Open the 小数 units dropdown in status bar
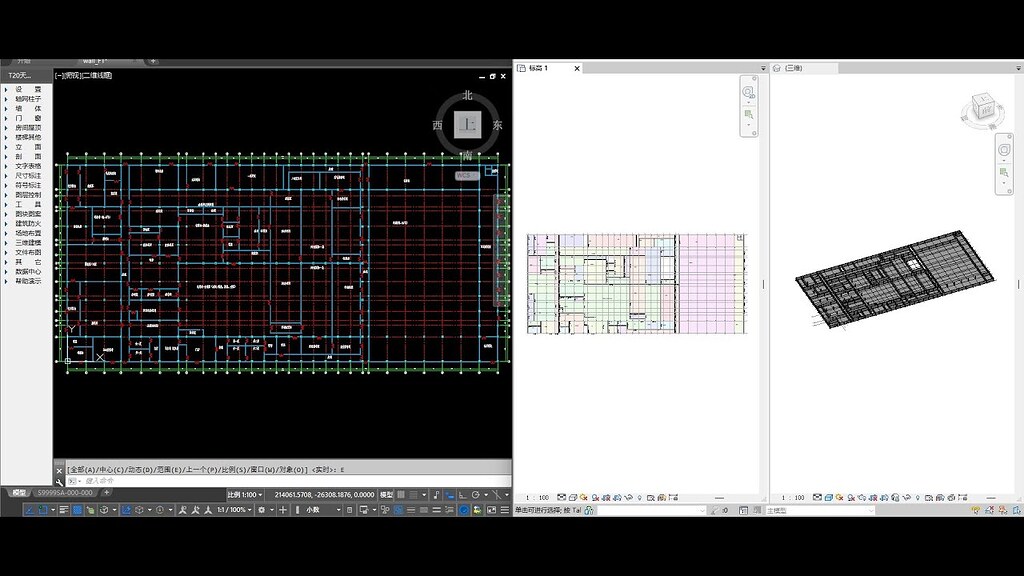The width and height of the screenshot is (1024, 576). [x=323, y=510]
